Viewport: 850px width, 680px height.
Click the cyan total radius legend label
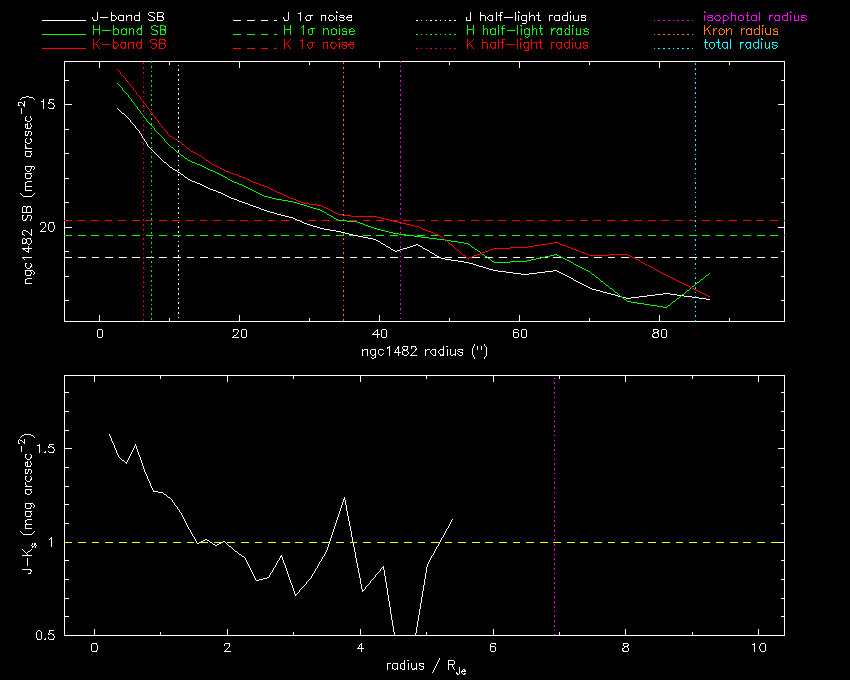[740, 45]
